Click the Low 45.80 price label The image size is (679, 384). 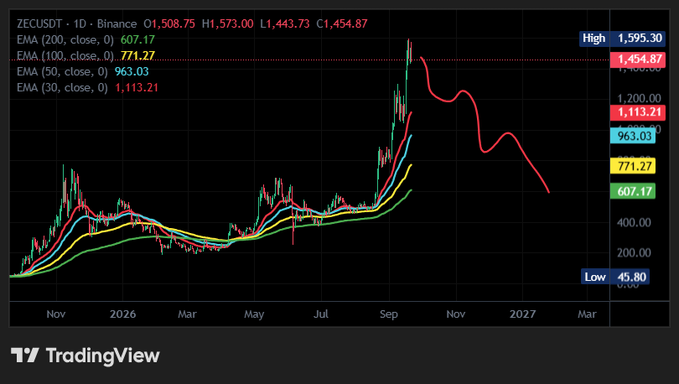[615, 277]
